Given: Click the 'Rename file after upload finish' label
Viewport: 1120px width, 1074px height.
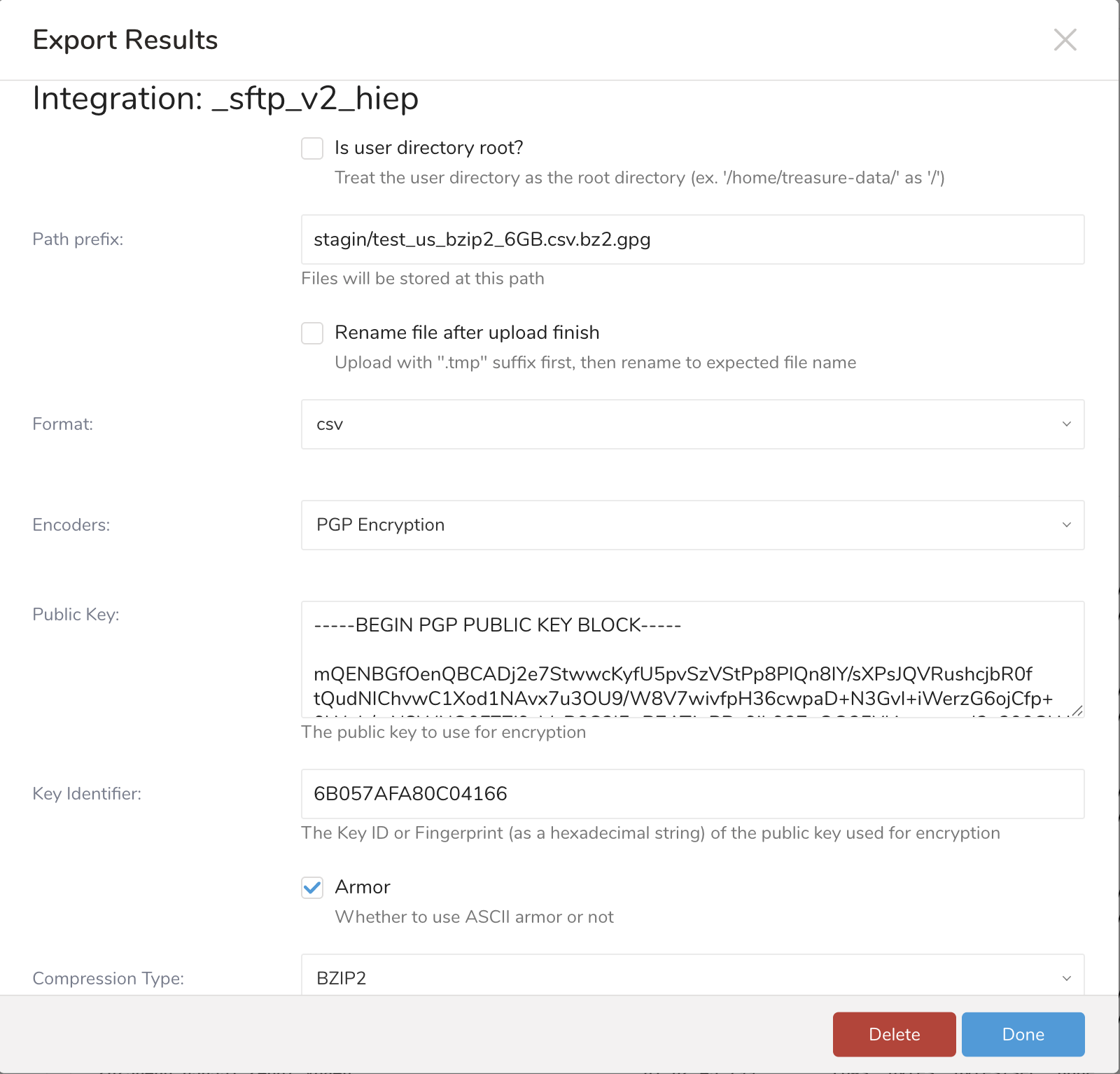Looking at the screenshot, I should point(467,333).
